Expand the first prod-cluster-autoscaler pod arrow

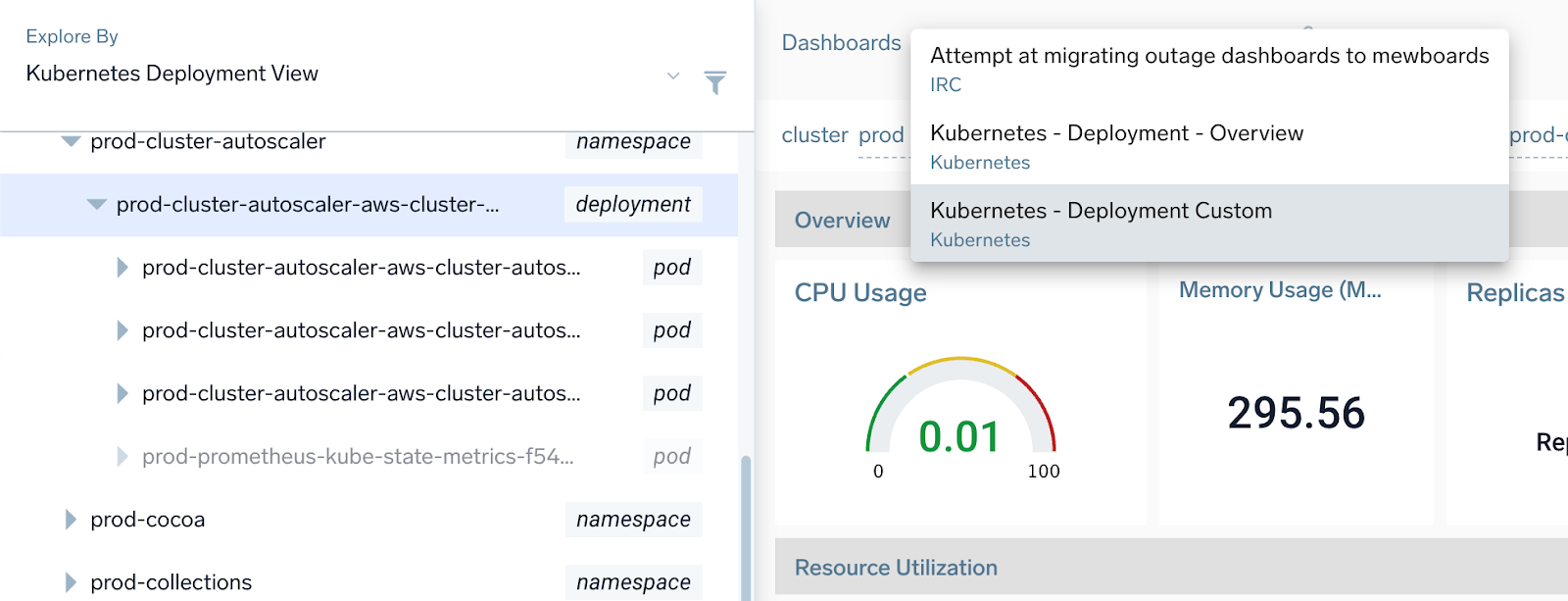pyautogui.click(x=122, y=268)
